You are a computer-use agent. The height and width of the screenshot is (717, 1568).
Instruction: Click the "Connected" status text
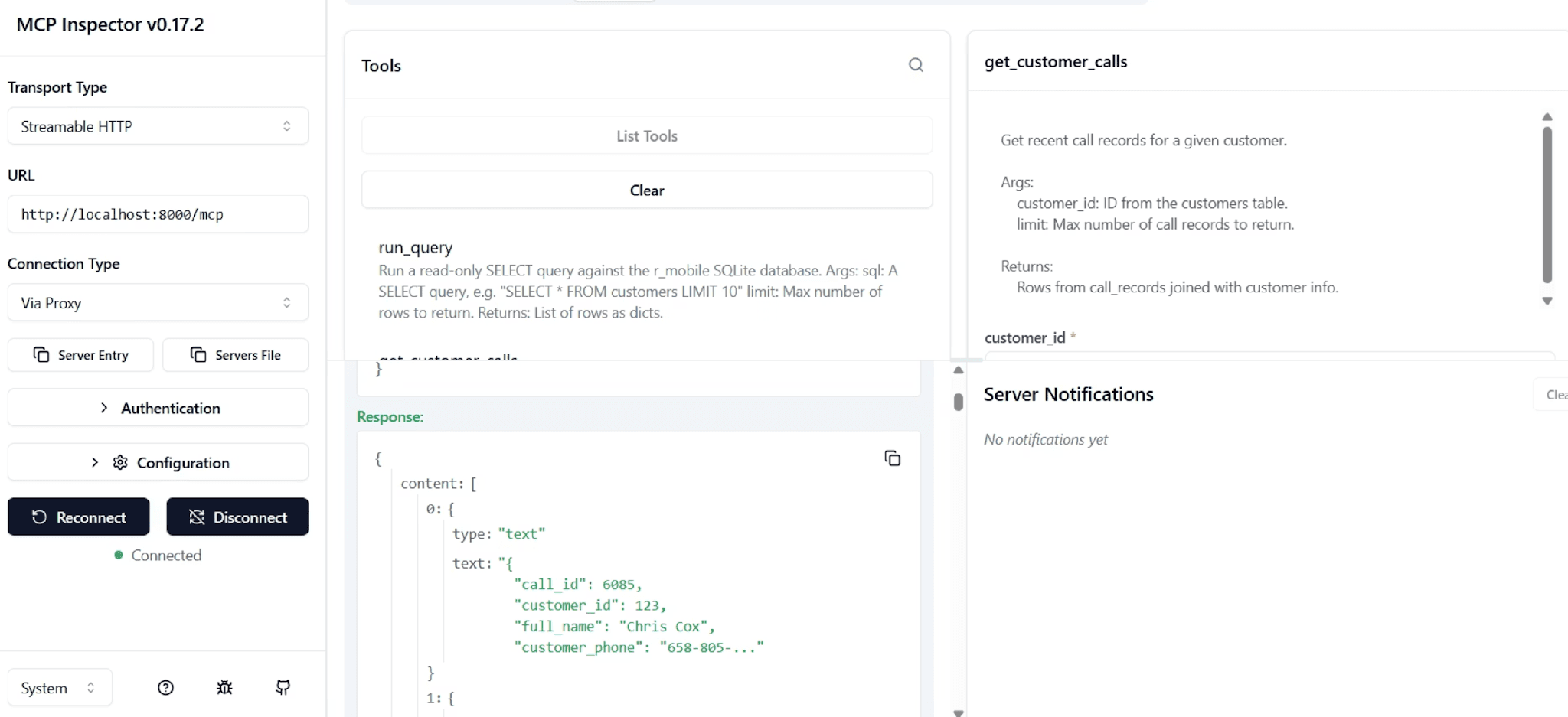pos(166,555)
